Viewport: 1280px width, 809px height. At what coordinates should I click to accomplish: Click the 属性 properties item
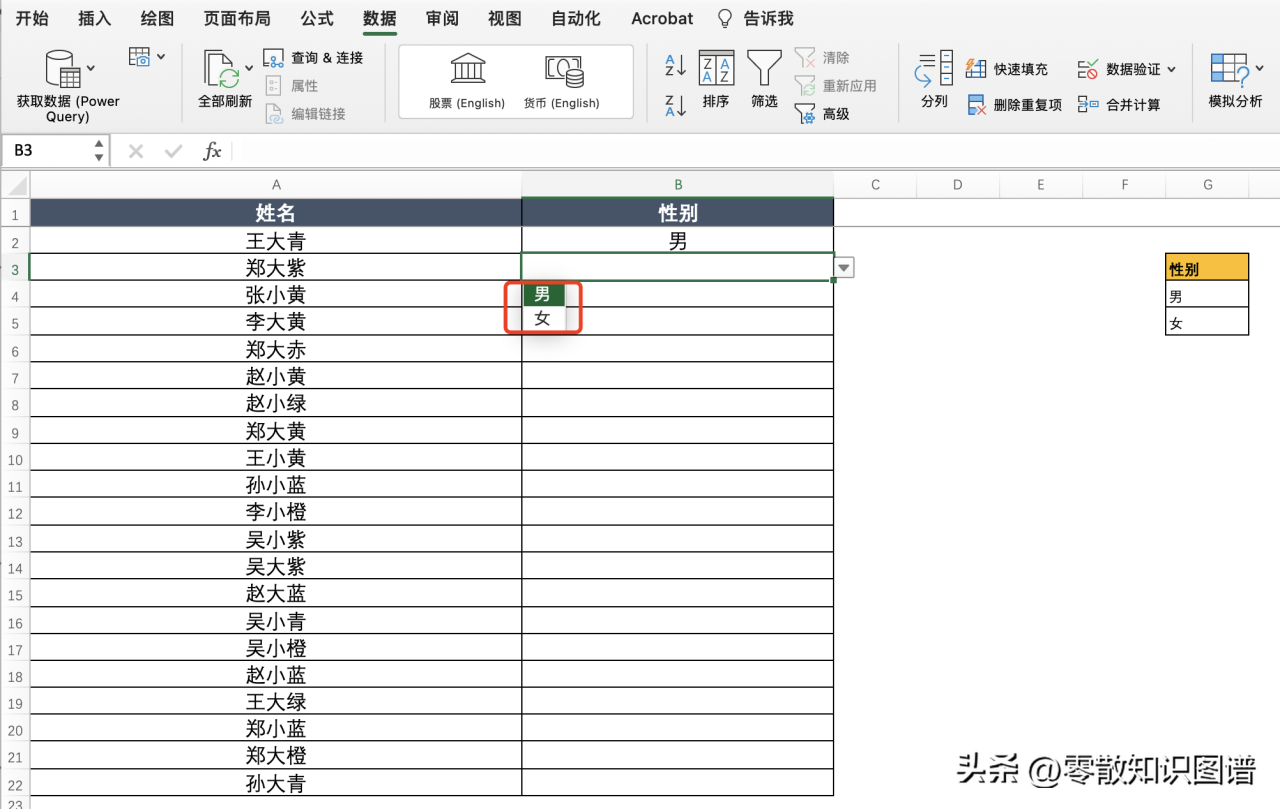tap(292, 86)
